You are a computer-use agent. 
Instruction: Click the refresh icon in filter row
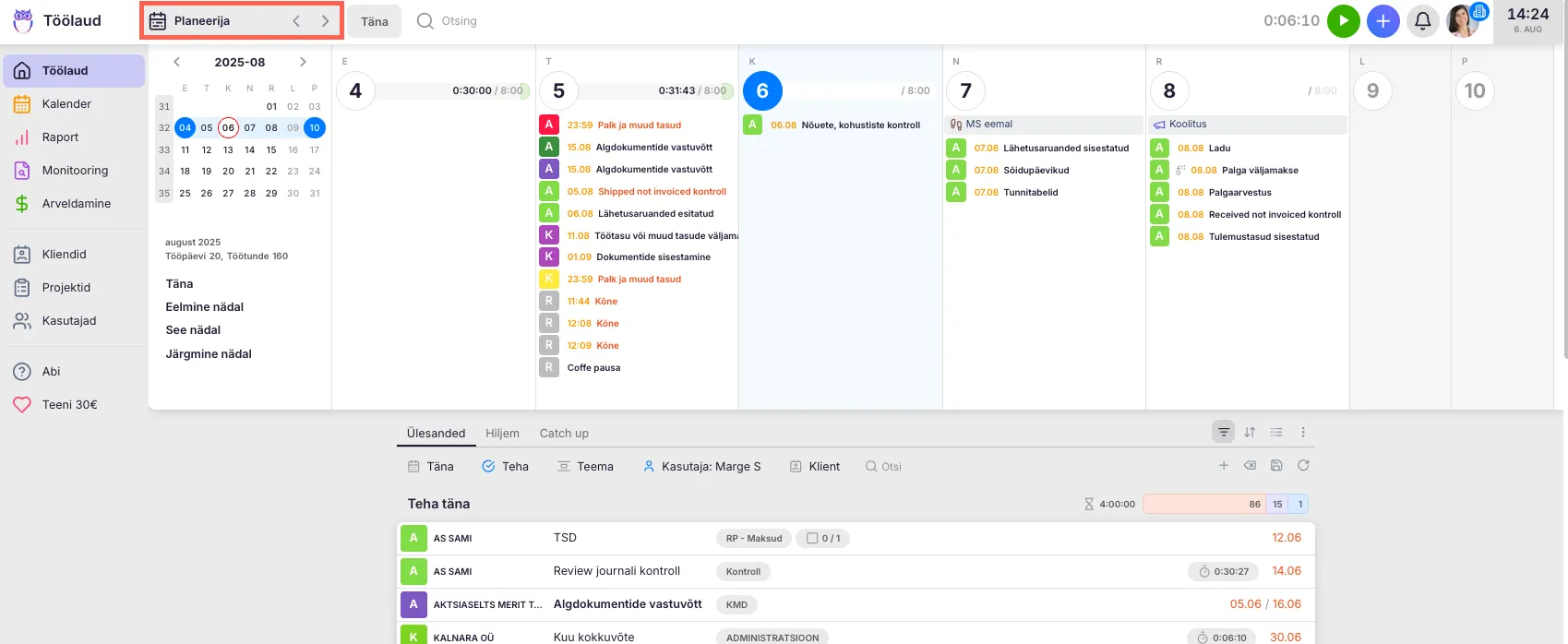pos(1303,466)
